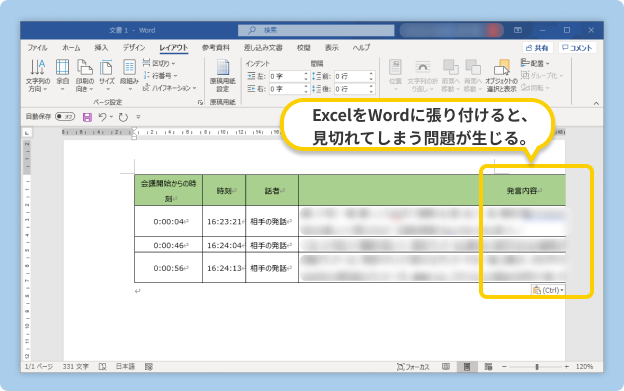Viewport: 624px width, 391px height.
Task: Click the 位置 position icon
Action: [x=395, y=75]
